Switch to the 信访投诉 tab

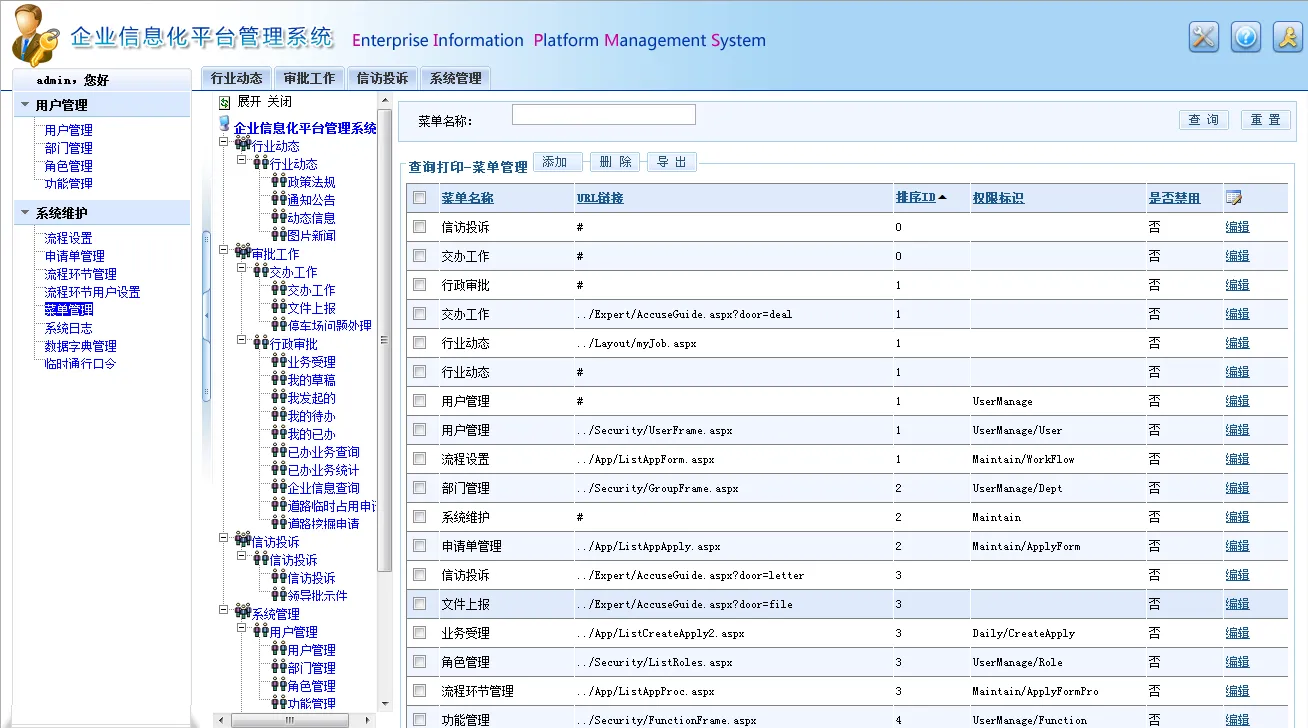[382, 78]
